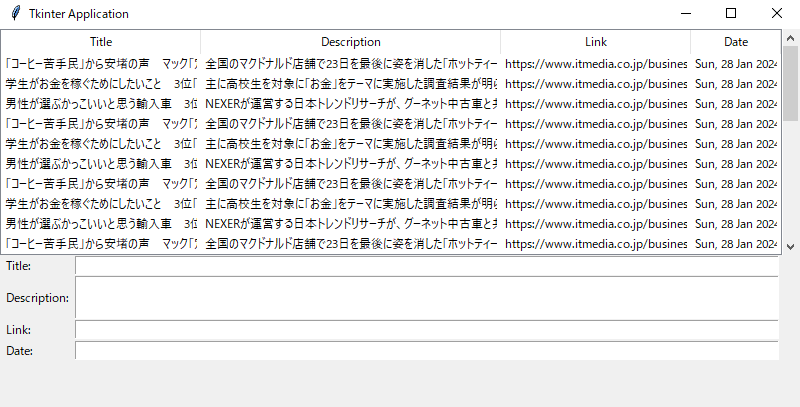800x407 pixels.
Task: Close the Tkinter Application window
Action: tap(777, 14)
